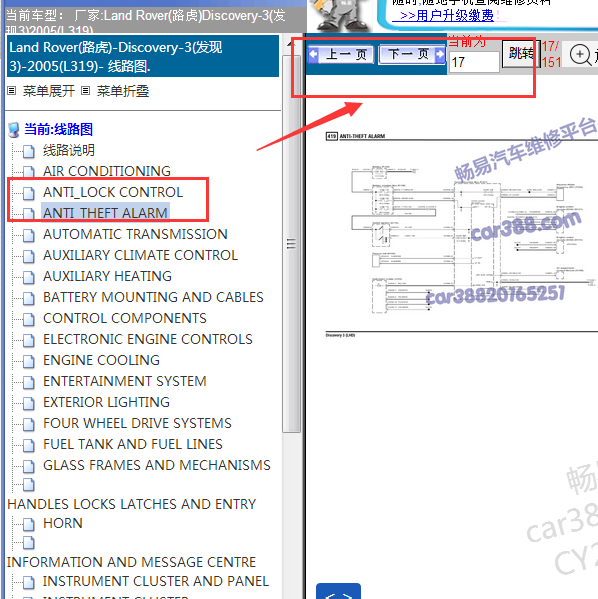Open AUXILIARY CLIMATE CONTROL entry
Image resolution: width=598 pixels, height=599 pixels.
click(x=141, y=255)
